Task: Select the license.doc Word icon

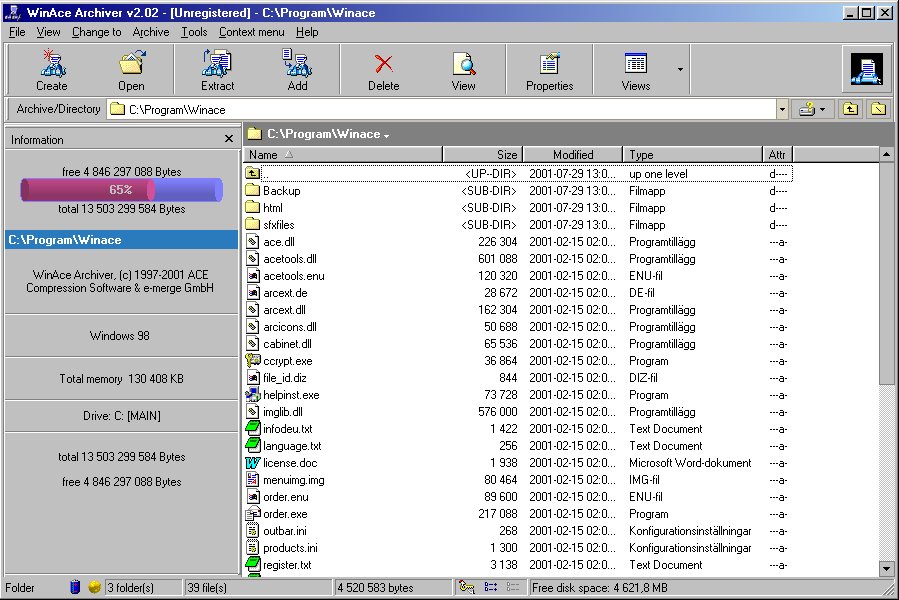Action: (x=253, y=463)
